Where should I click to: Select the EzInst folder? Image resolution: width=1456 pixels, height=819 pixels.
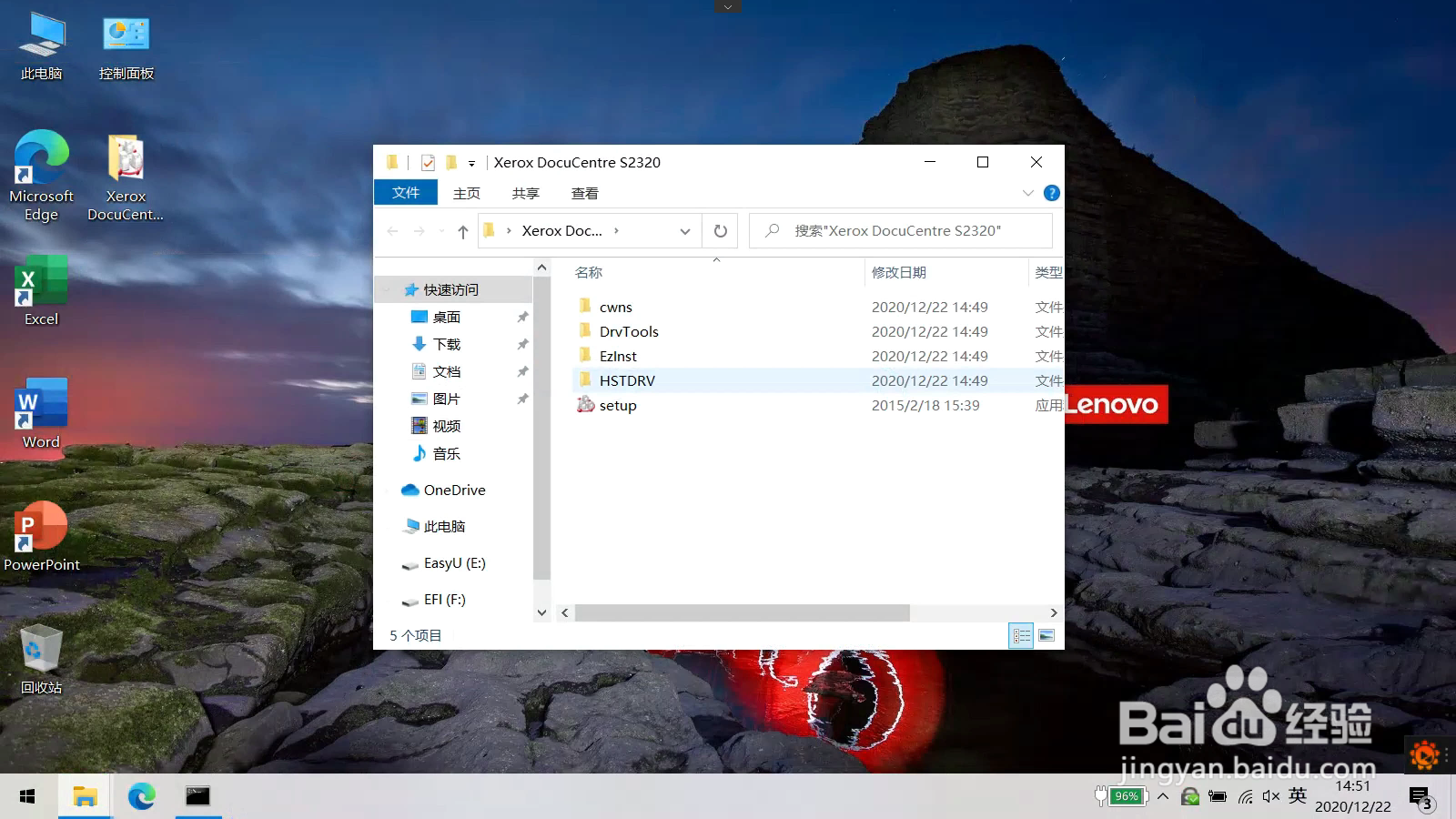pyautogui.click(x=618, y=357)
